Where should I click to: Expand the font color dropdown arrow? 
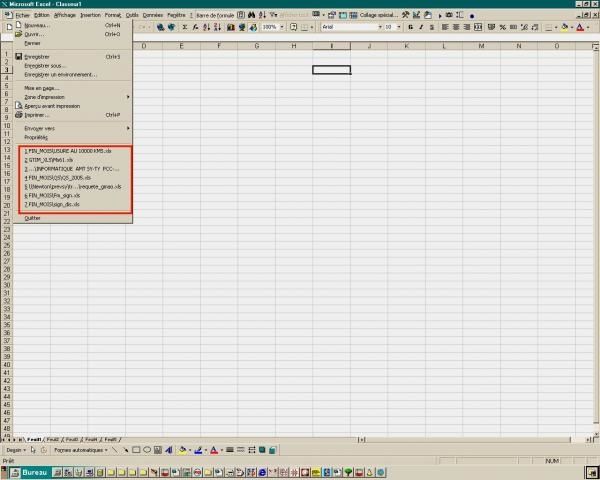click(x=588, y=27)
